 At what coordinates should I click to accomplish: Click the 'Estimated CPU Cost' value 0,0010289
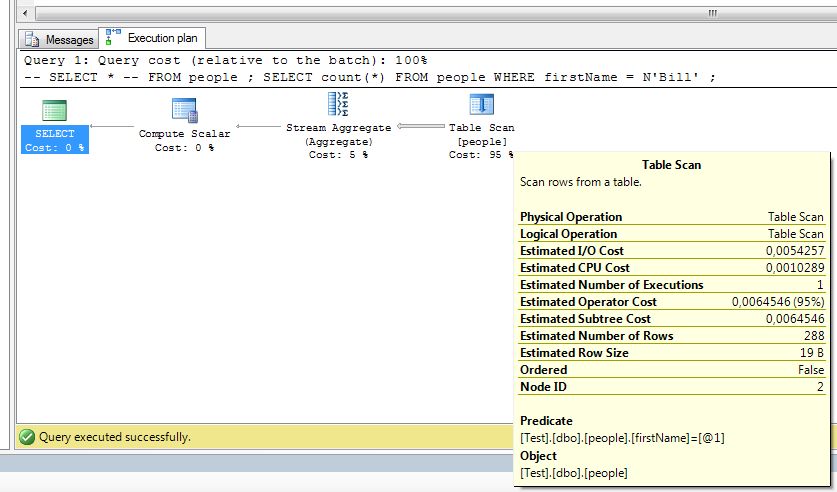795,268
